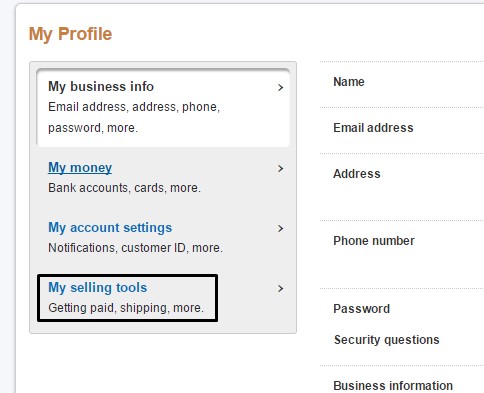Select the Name row label

(x=349, y=82)
